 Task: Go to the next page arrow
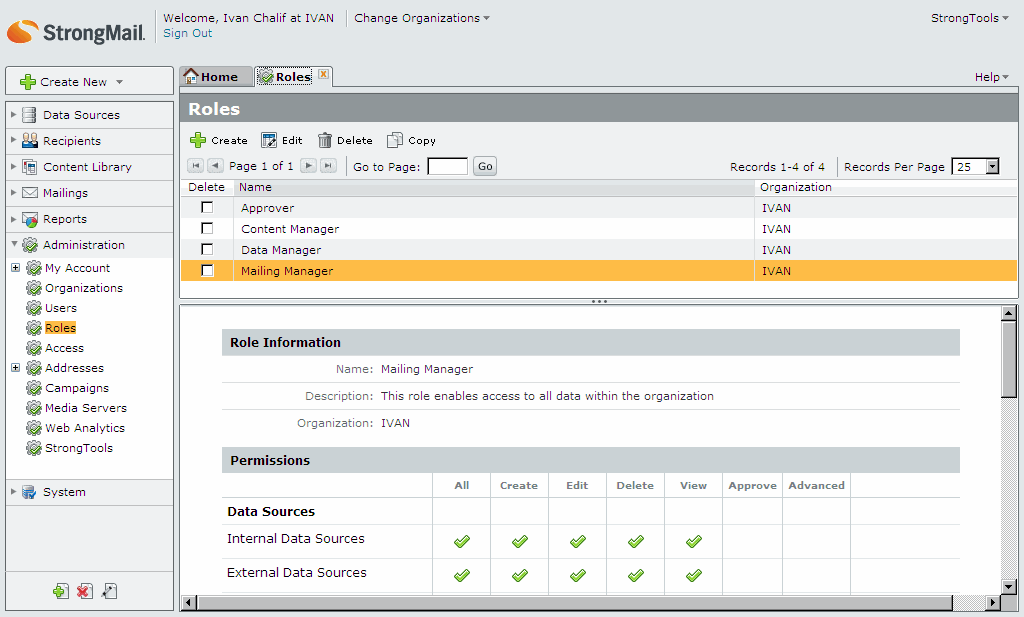(308, 166)
